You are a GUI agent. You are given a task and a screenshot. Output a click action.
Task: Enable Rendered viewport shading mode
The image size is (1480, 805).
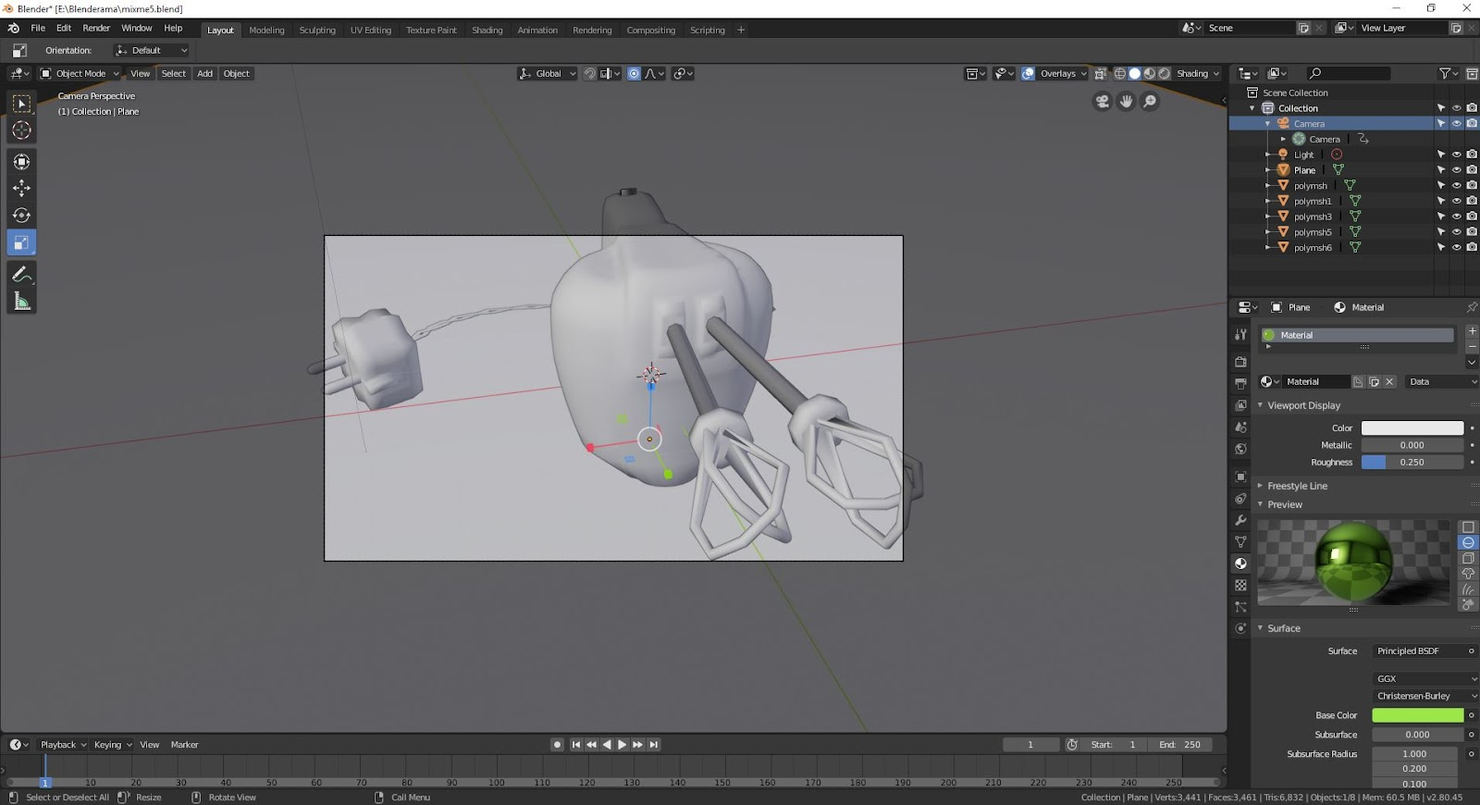click(x=1163, y=73)
